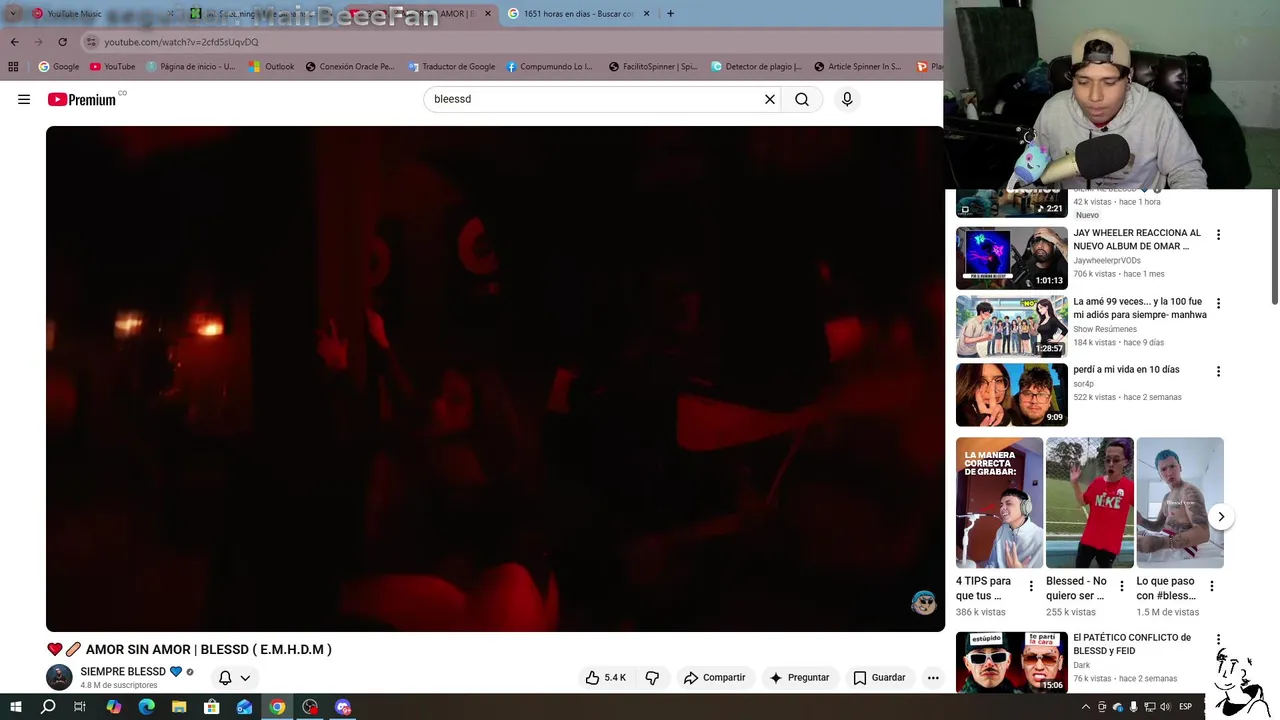1280x720 pixels.
Task: Click the youtube.com address bar
Action: tap(510, 42)
